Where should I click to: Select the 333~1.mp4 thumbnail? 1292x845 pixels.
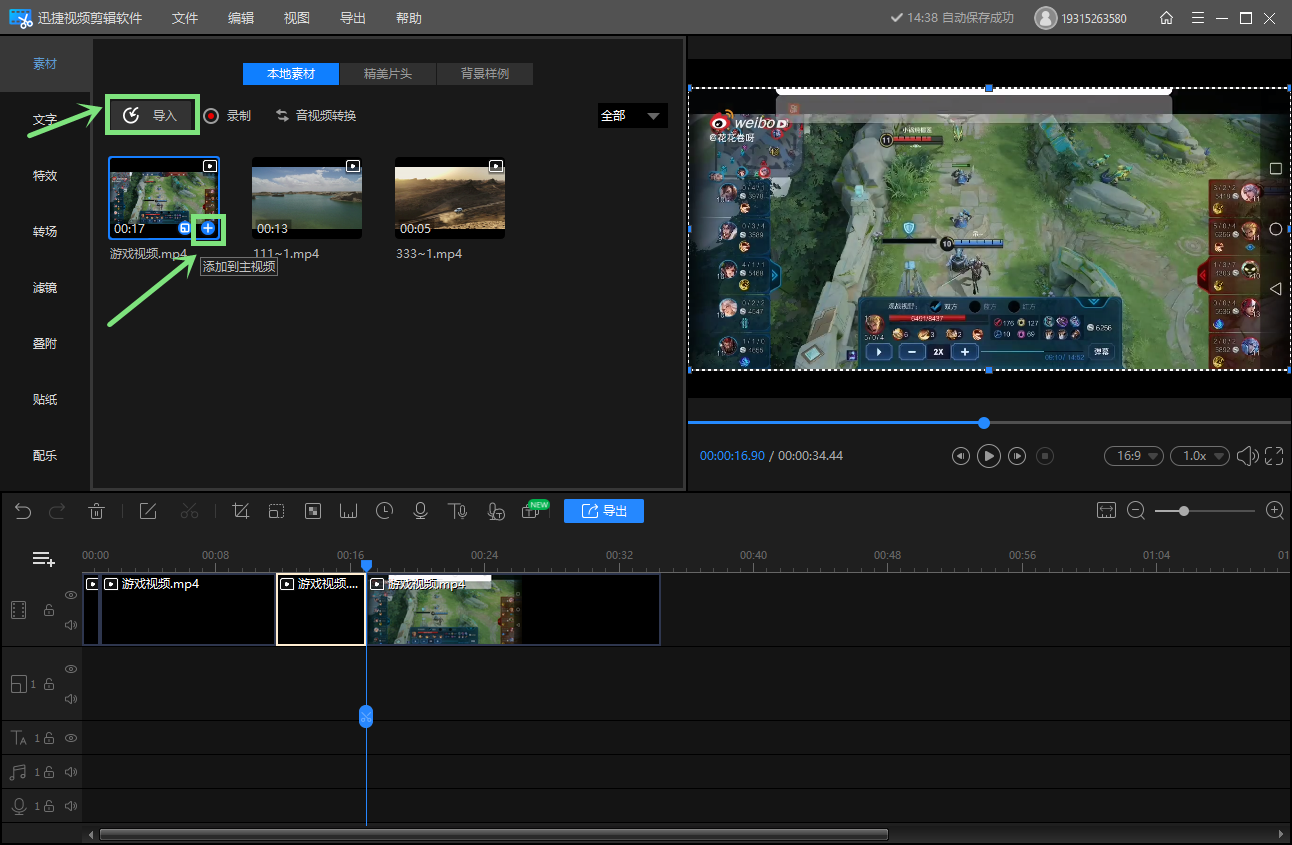tap(450, 198)
